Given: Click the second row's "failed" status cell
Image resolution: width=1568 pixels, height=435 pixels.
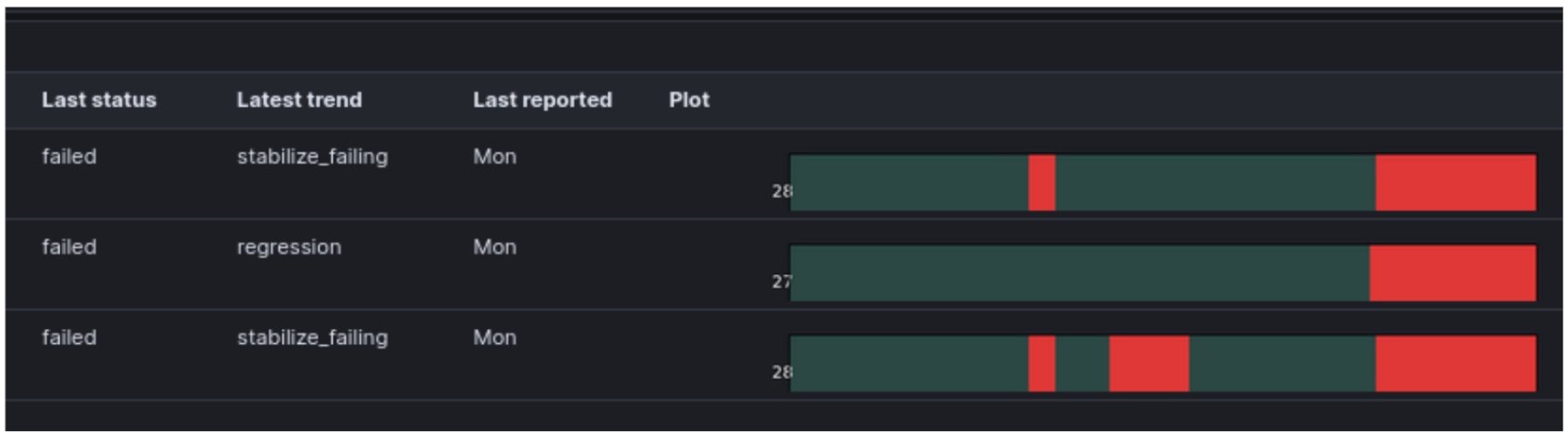Looking at the screenshot, I should (x=69, y=247).
